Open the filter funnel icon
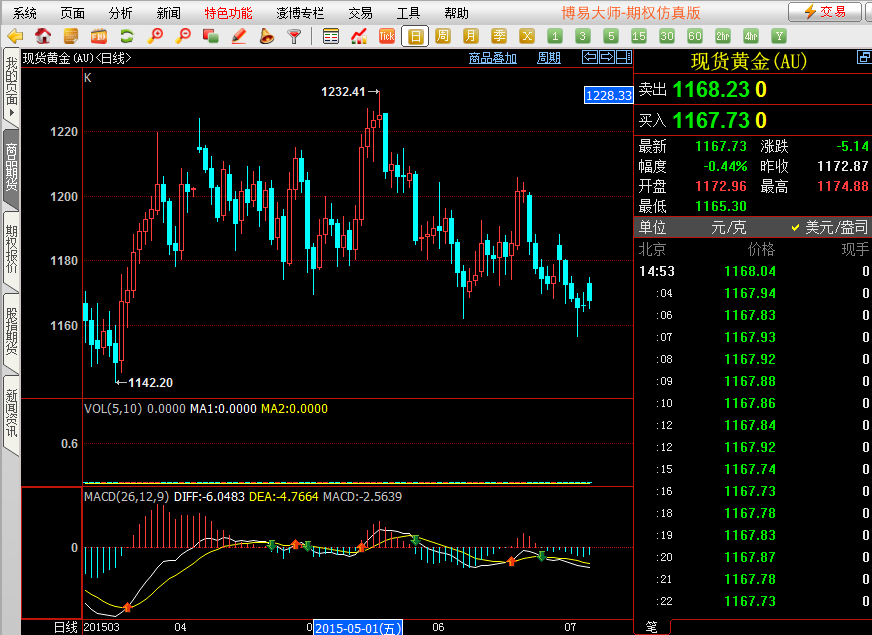 [x=294, y=36]
